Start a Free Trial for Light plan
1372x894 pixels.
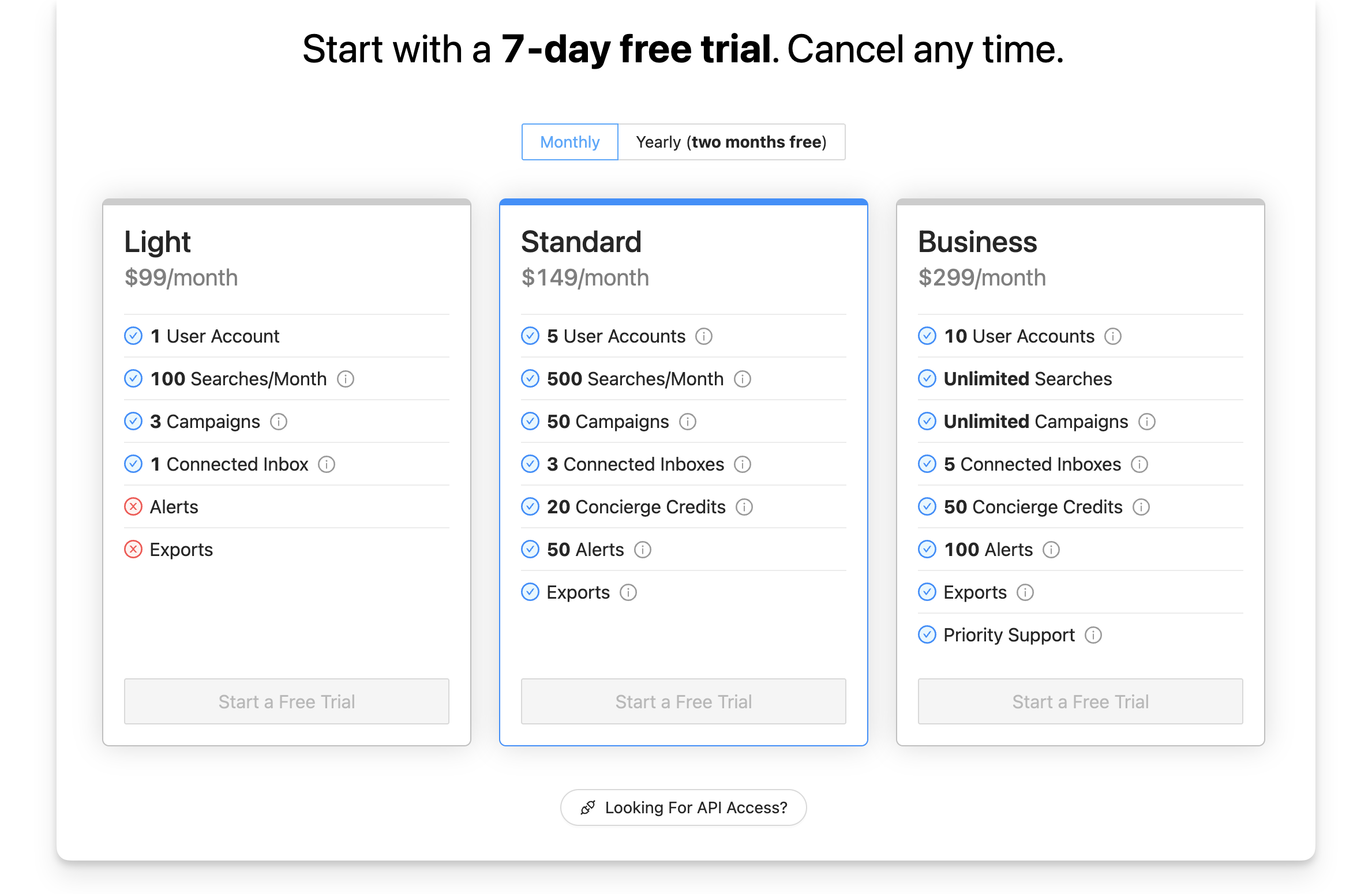point(287,701)
